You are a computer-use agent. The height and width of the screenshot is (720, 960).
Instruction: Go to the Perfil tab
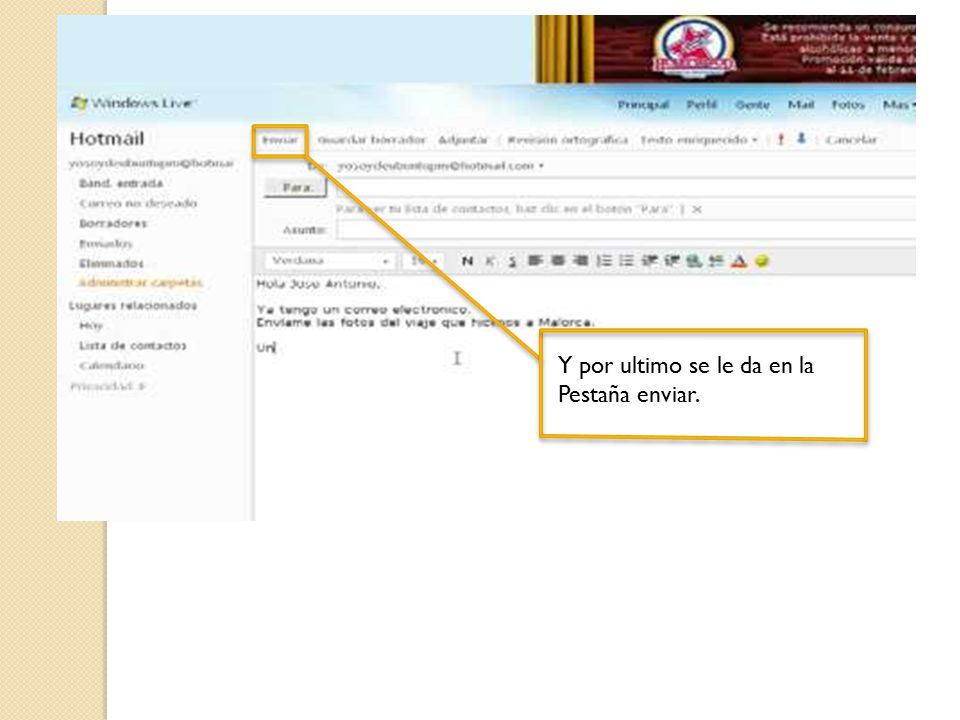pyautogui.click(x=701, y=105)
